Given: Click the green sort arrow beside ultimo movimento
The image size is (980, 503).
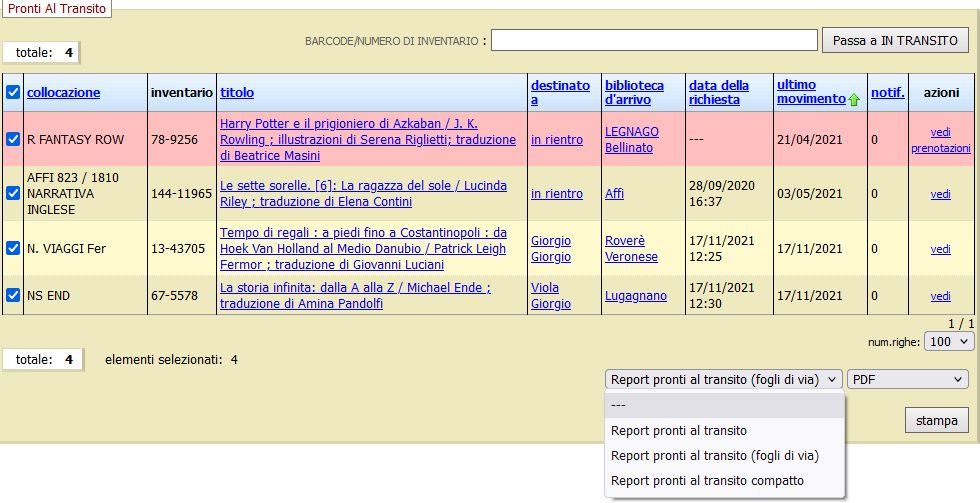Looking at the screenshot, I should click(x=853, y=100).
